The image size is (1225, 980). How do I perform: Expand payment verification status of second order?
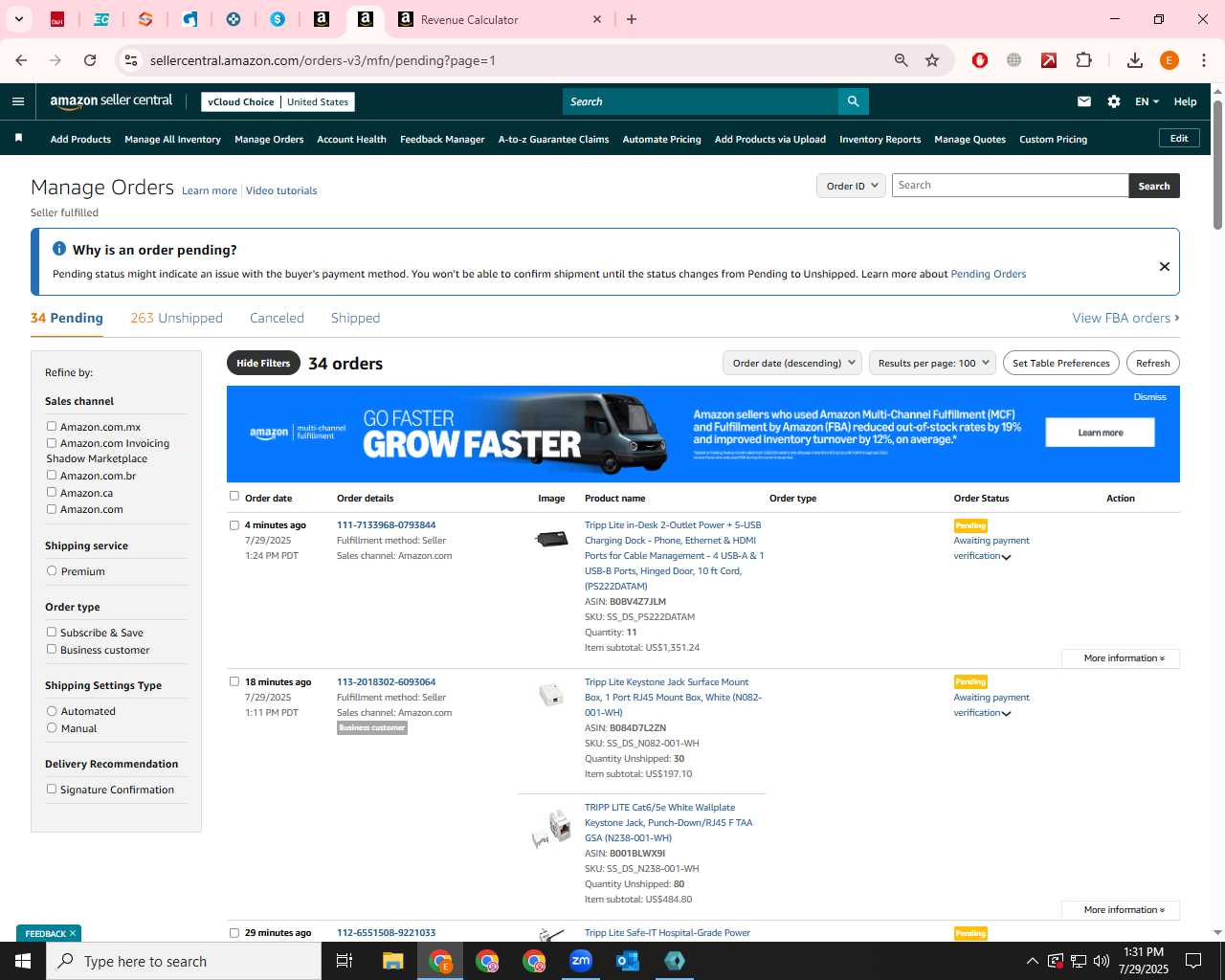pyautogui.click(x=1006, y=714)
